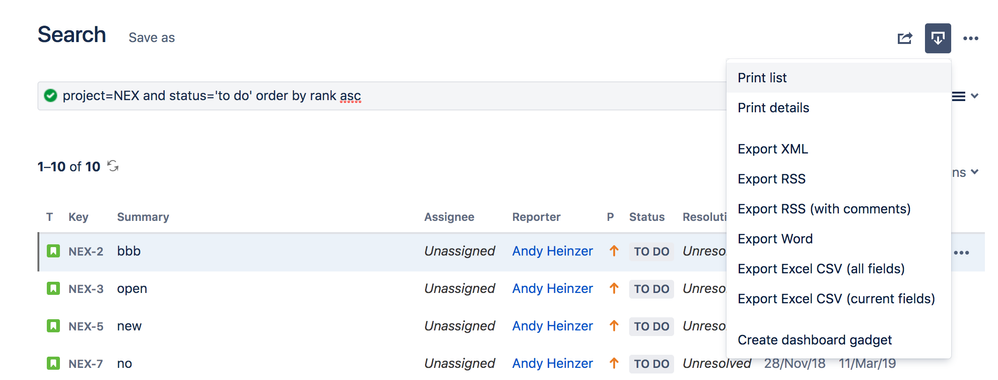Screen dimensions: 998x380
Task: Click Unassigned in the NEX-2 row
Action: coord(460,251)
